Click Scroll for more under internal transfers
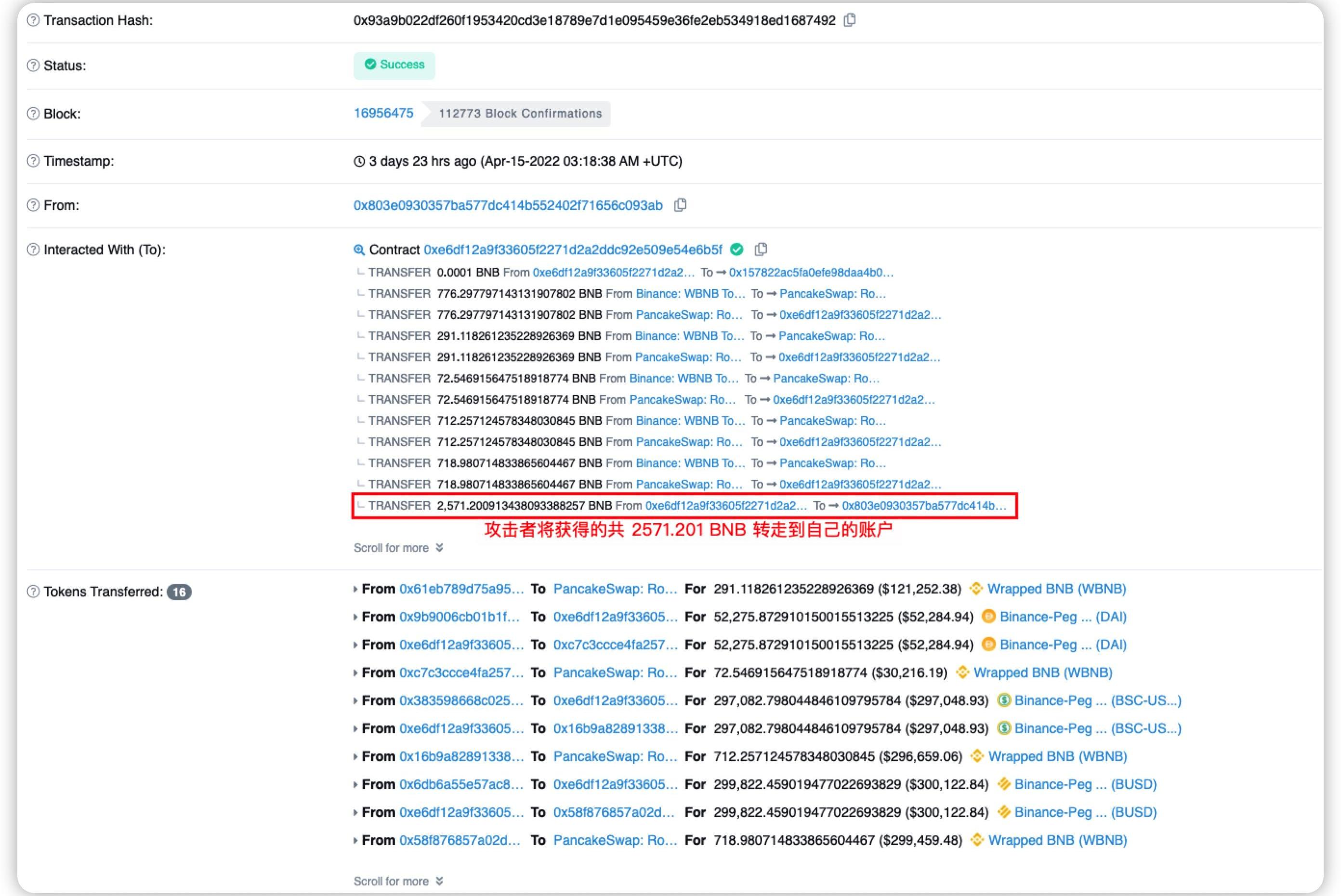The width and height of the screenshot is (1341, 896). pyautogui.click(x=398, y=548)
